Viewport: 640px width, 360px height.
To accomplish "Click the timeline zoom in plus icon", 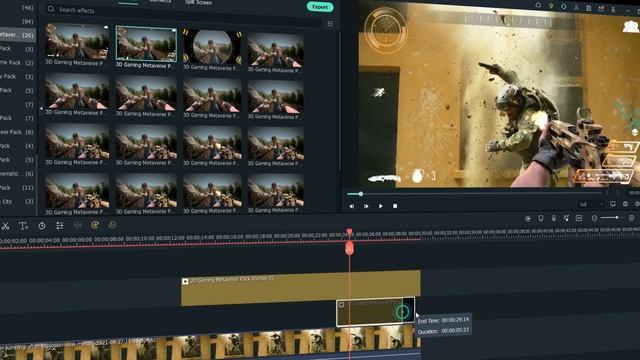I will coord(631,218).
